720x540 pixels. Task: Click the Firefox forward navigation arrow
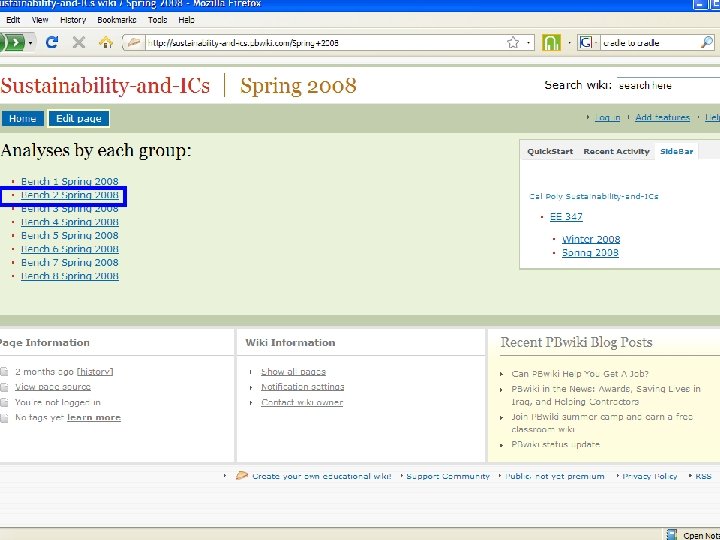coord(14,43)
